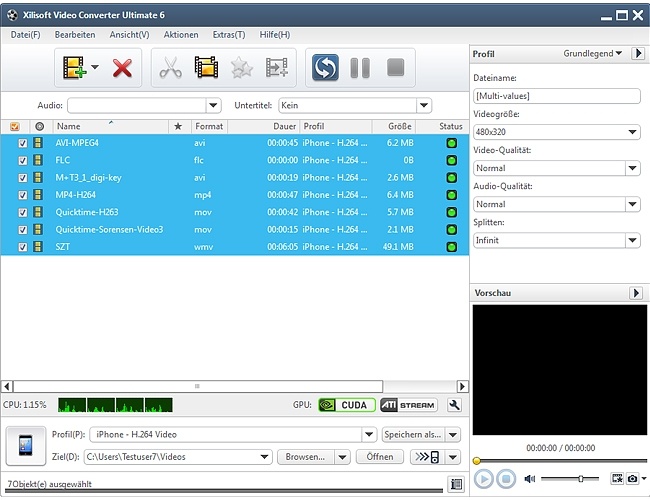Click the scissors clip tool icon
This screenshot has width=650, height=500.
pos(171,68)
